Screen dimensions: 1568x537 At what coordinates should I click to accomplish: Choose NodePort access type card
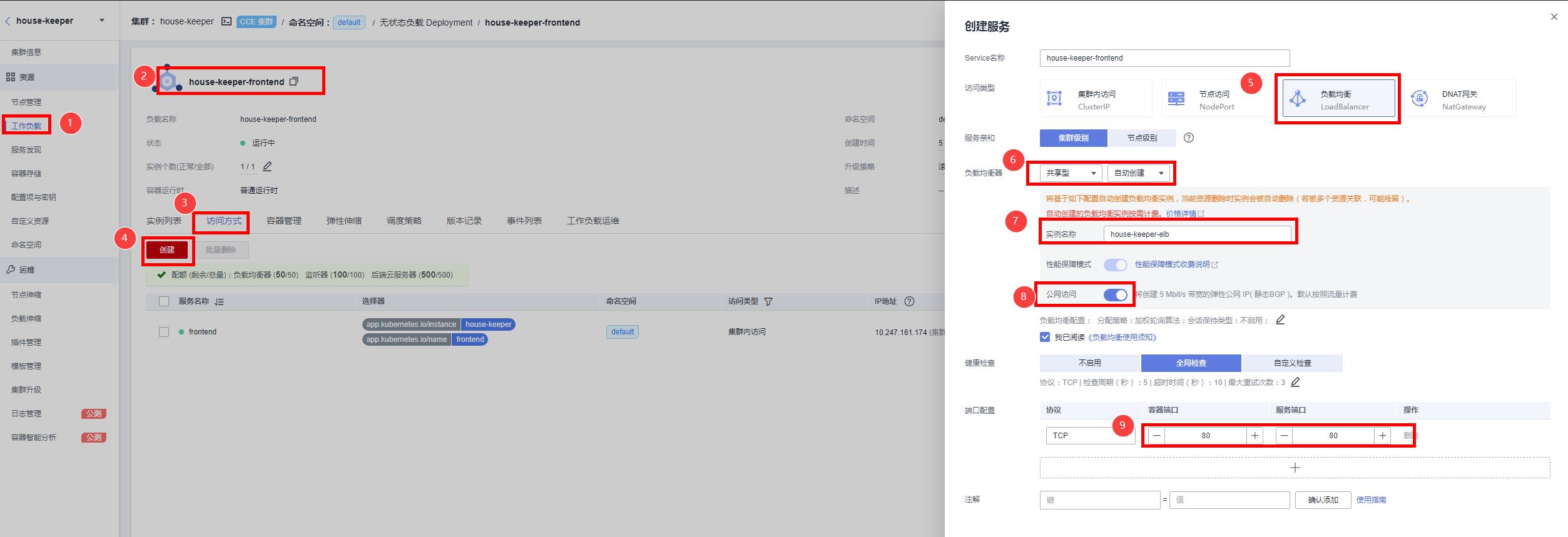(1217, 98)
